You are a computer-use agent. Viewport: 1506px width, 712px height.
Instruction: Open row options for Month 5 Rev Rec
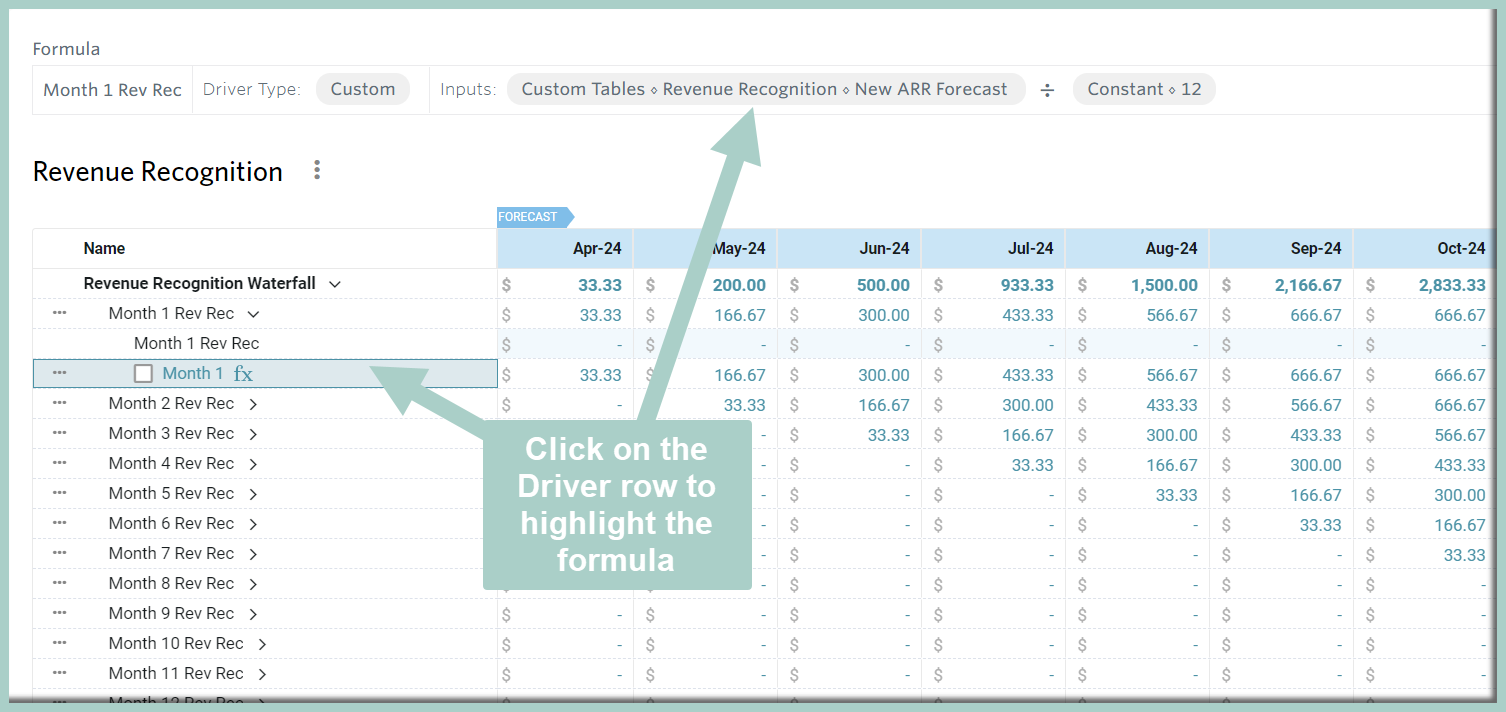click(x=60, y=493)
